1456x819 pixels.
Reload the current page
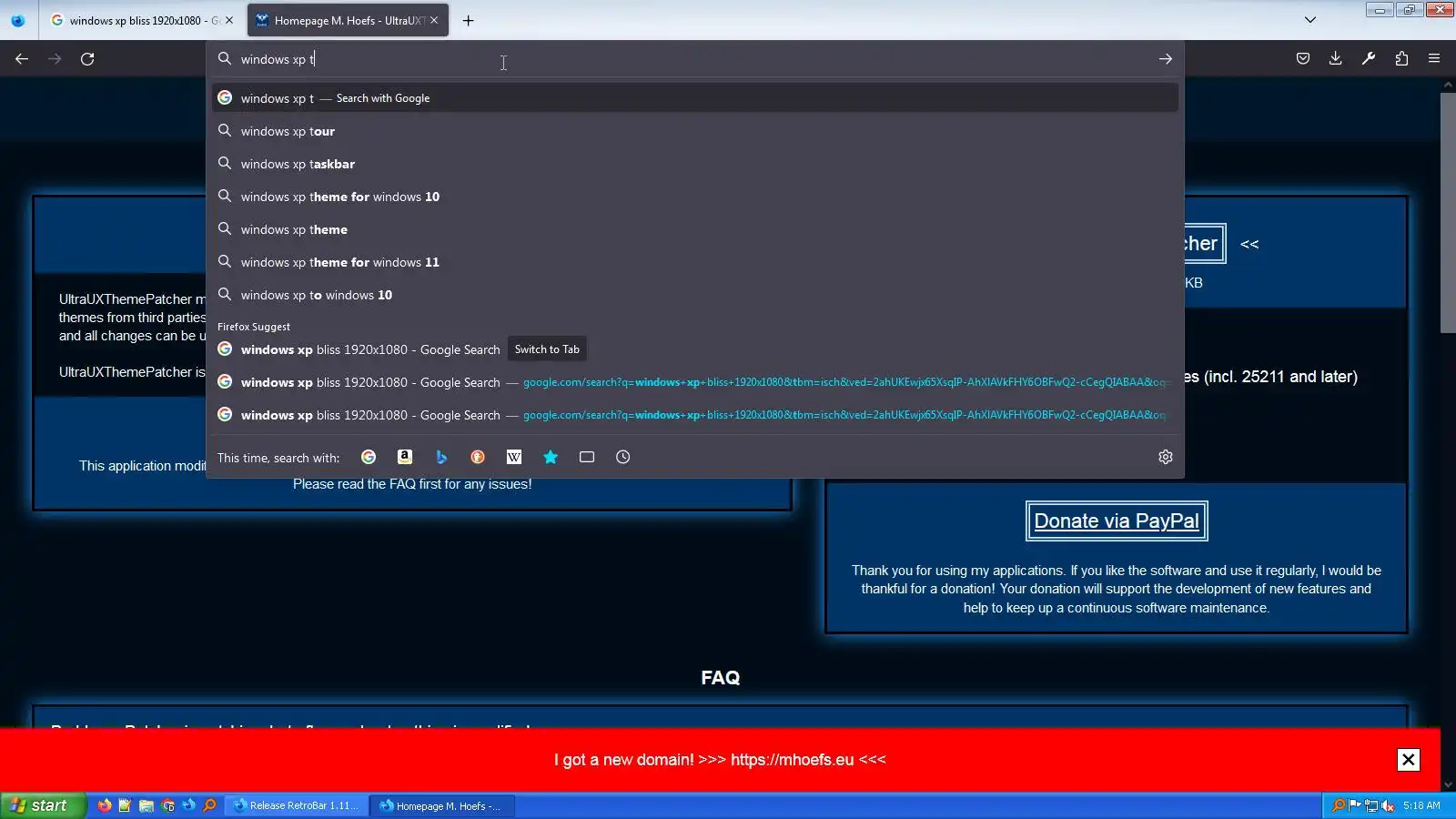pyautogui.click(x=87, y=59)
